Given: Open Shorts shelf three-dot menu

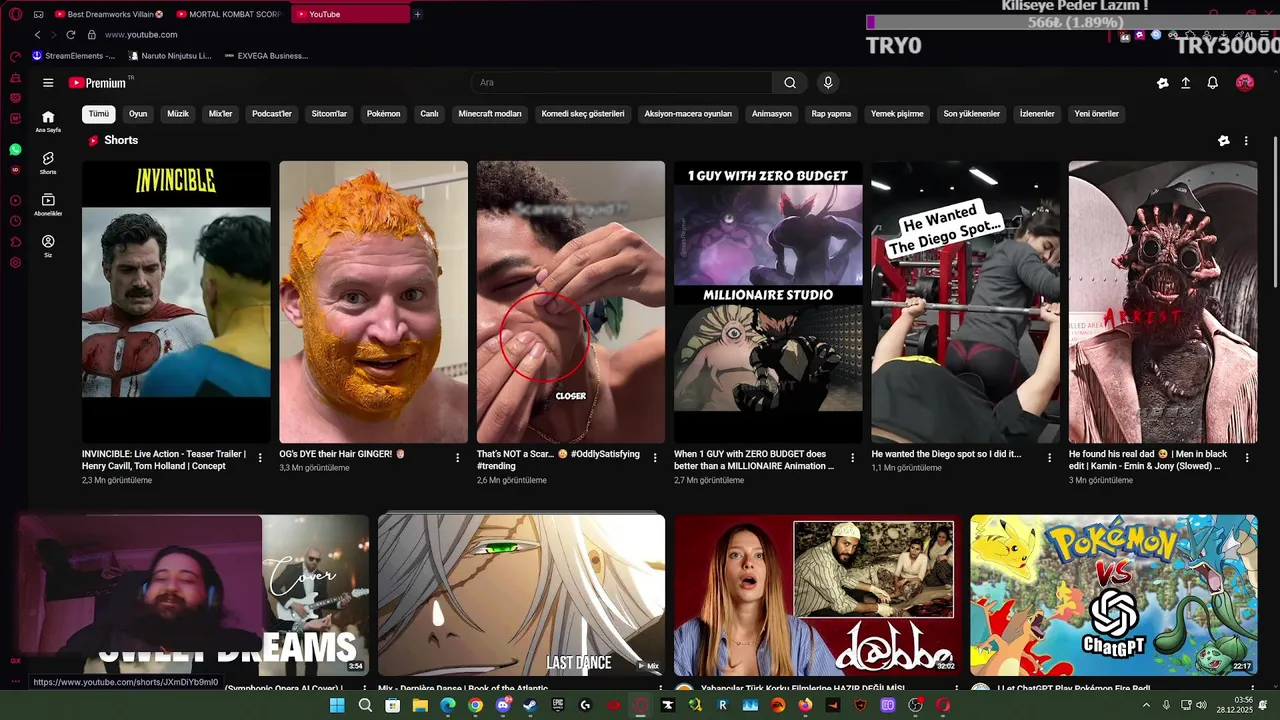Looking at the screenshot, I should pos(1246,141).
